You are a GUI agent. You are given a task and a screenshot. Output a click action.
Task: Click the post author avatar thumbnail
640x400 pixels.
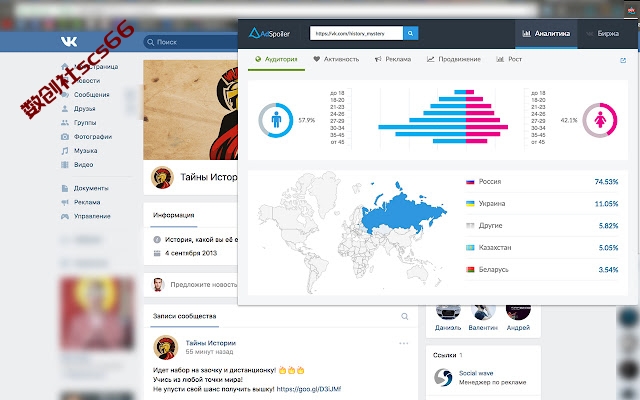[165, 347]
